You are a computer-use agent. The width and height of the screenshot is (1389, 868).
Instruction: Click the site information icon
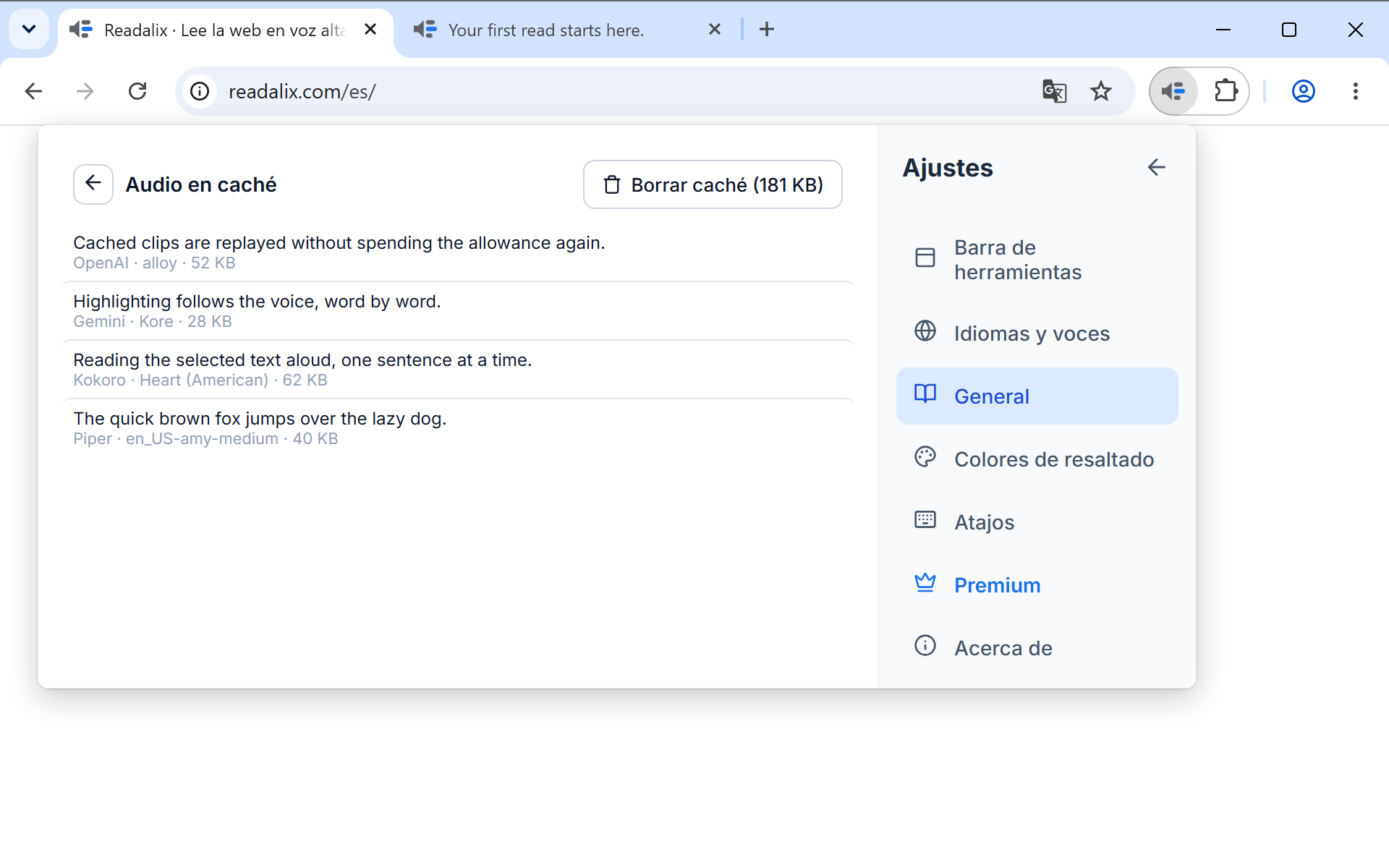(x=200, y=91)
